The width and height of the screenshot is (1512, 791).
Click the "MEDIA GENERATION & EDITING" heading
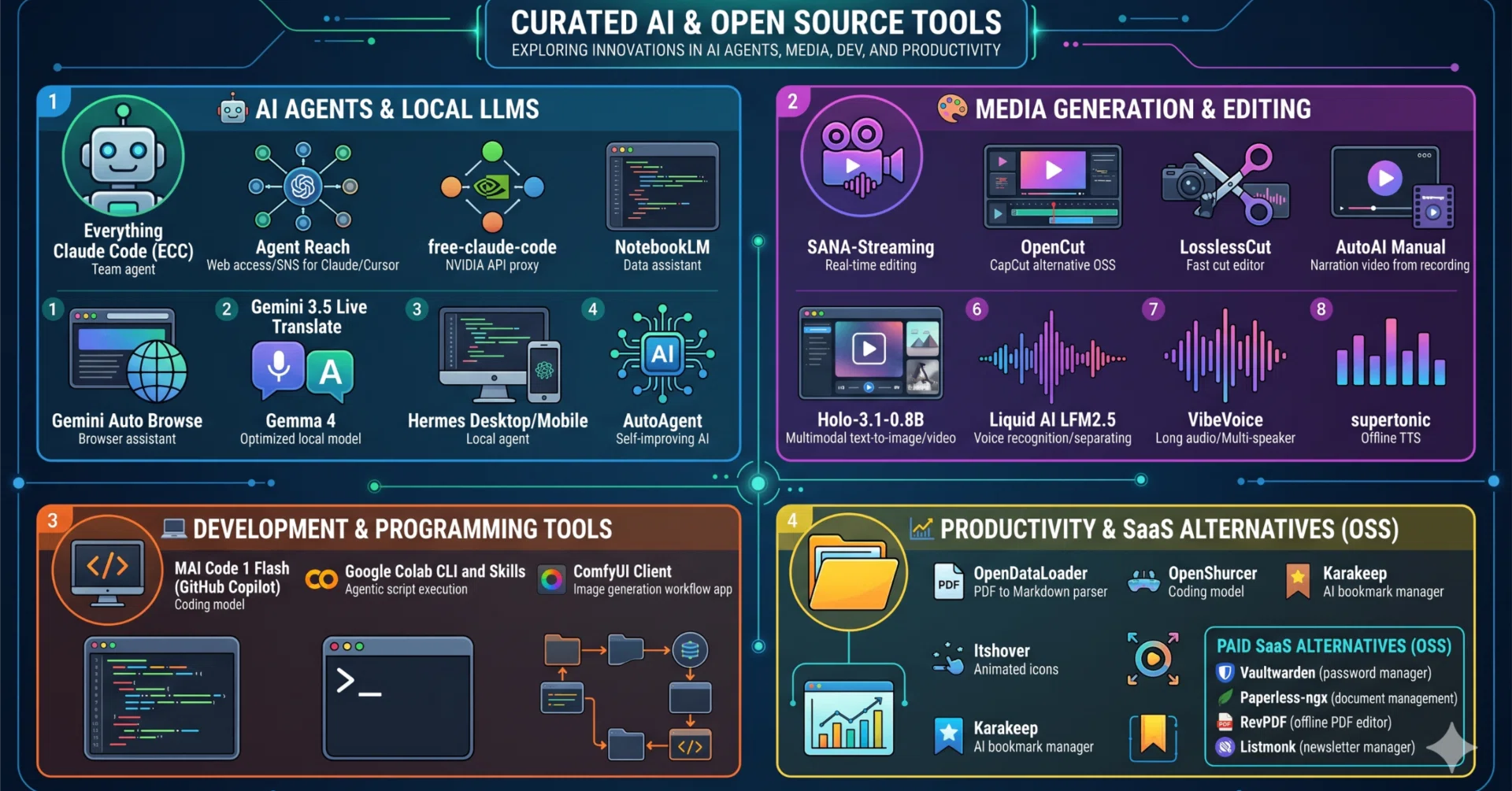1143,109
